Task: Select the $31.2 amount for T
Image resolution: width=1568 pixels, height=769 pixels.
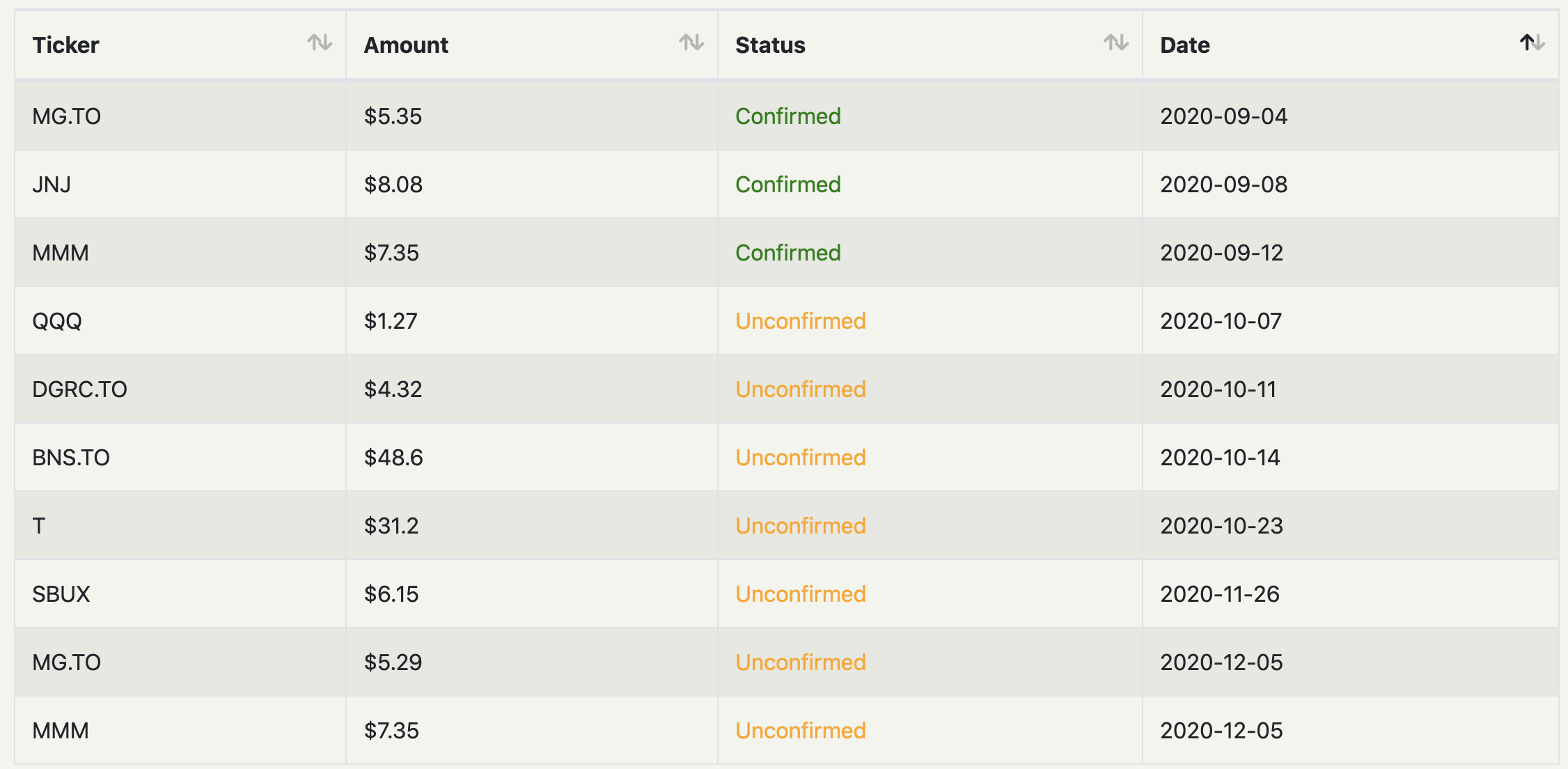Action: [x=391, y=526]
